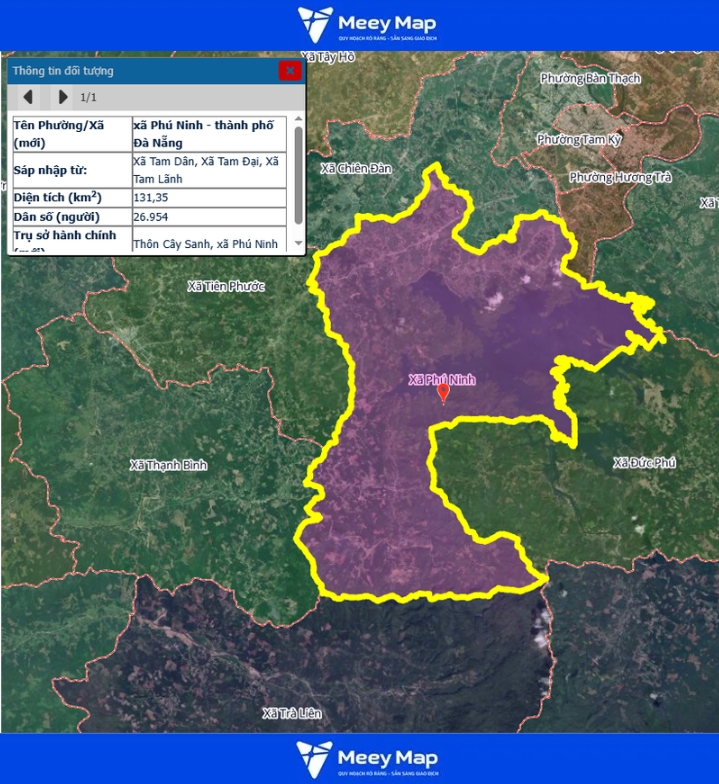719x784 pixels.
Task: Go to next object with right arrow
Action: click(x=63, y=97)
